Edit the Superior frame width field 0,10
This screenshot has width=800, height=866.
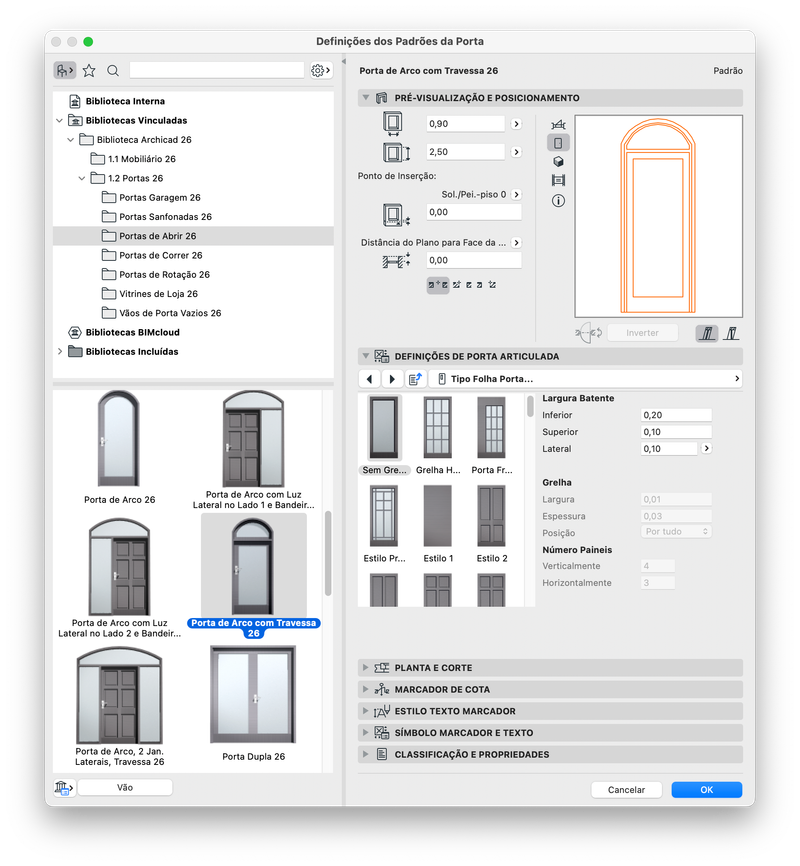[676, 432]
